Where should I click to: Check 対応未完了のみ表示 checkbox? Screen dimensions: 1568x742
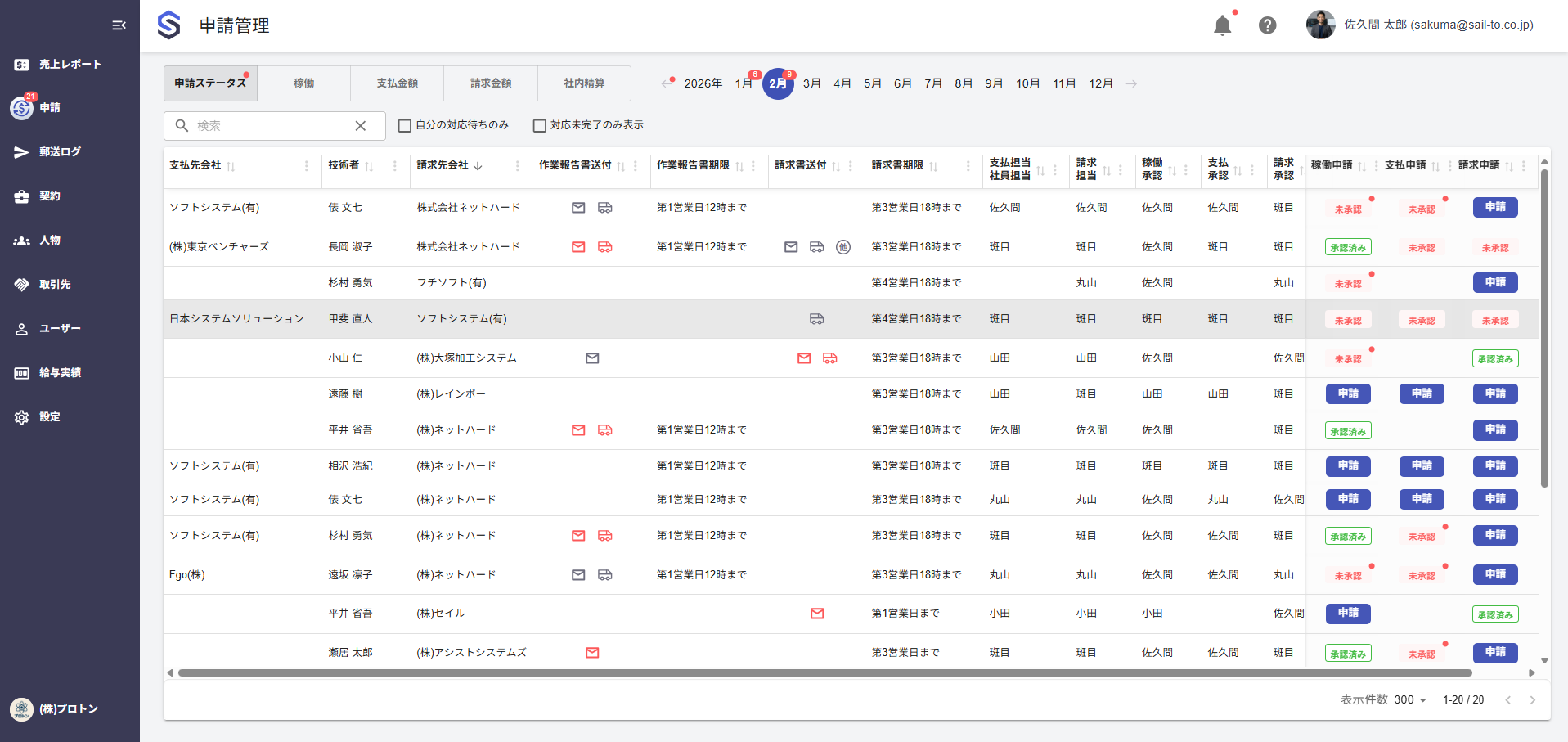(539, 126)
